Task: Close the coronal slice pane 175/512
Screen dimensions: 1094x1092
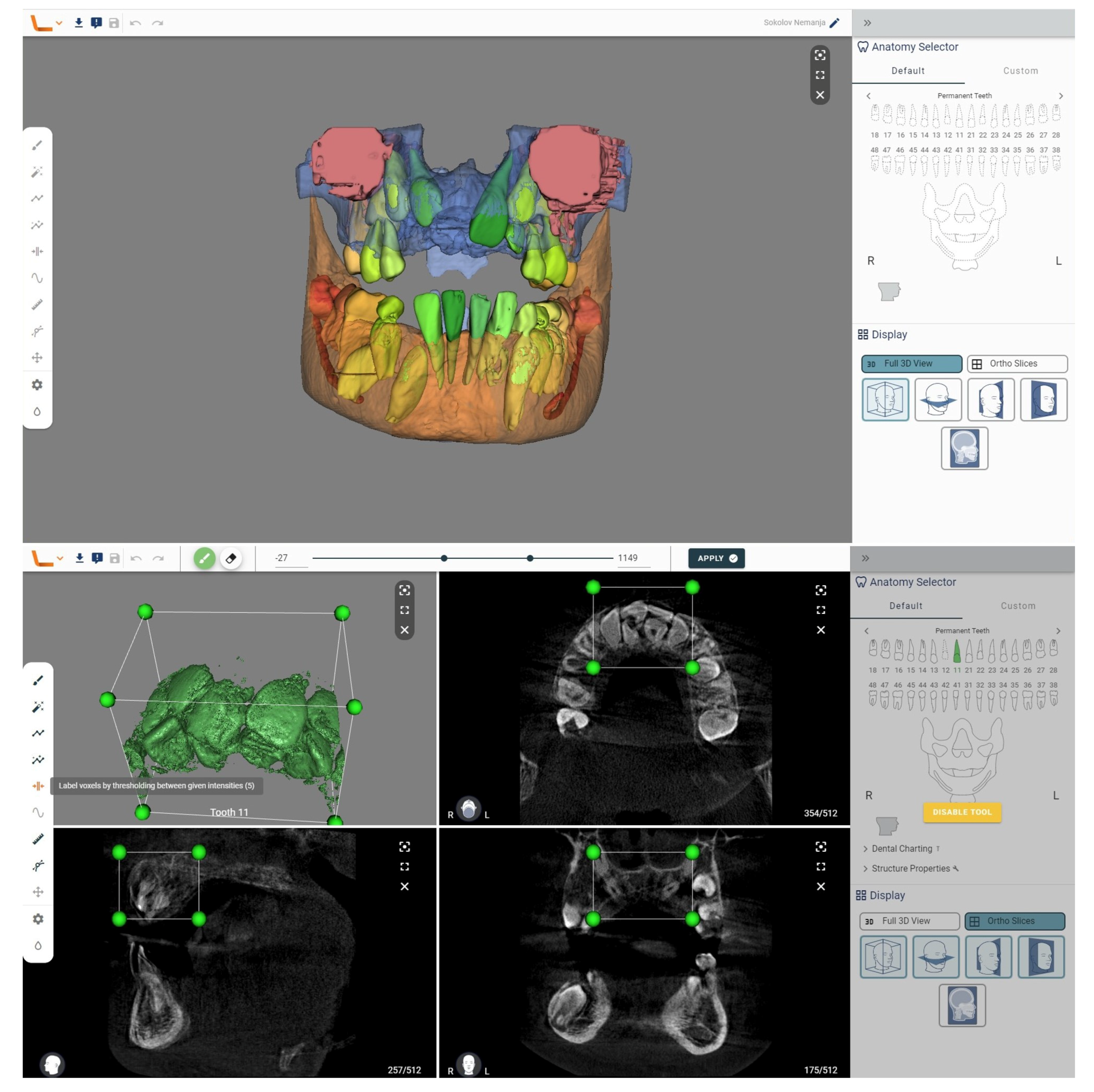Action: [x=821, y=887]
